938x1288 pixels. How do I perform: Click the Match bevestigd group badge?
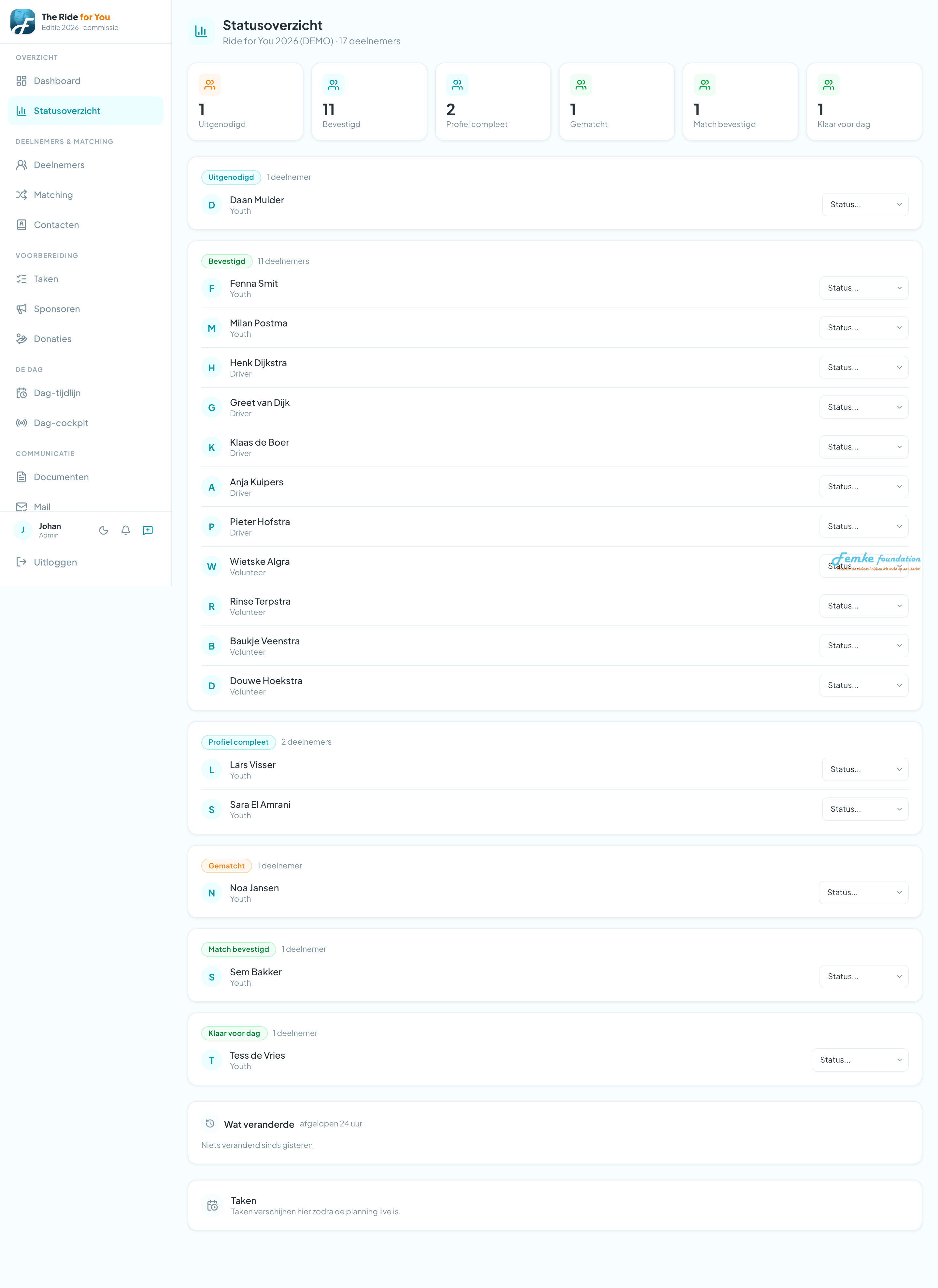point(238,950)
